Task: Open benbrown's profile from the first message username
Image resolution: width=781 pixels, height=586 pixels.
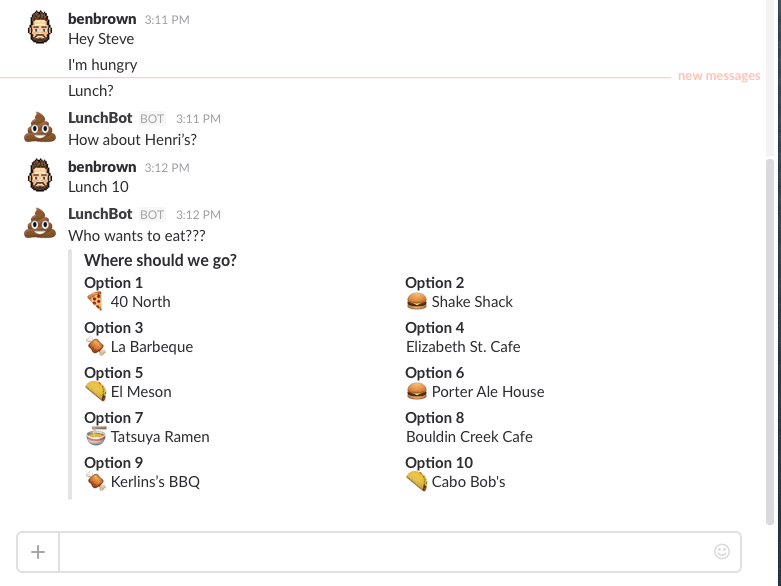Action: (x=102, y=19)
